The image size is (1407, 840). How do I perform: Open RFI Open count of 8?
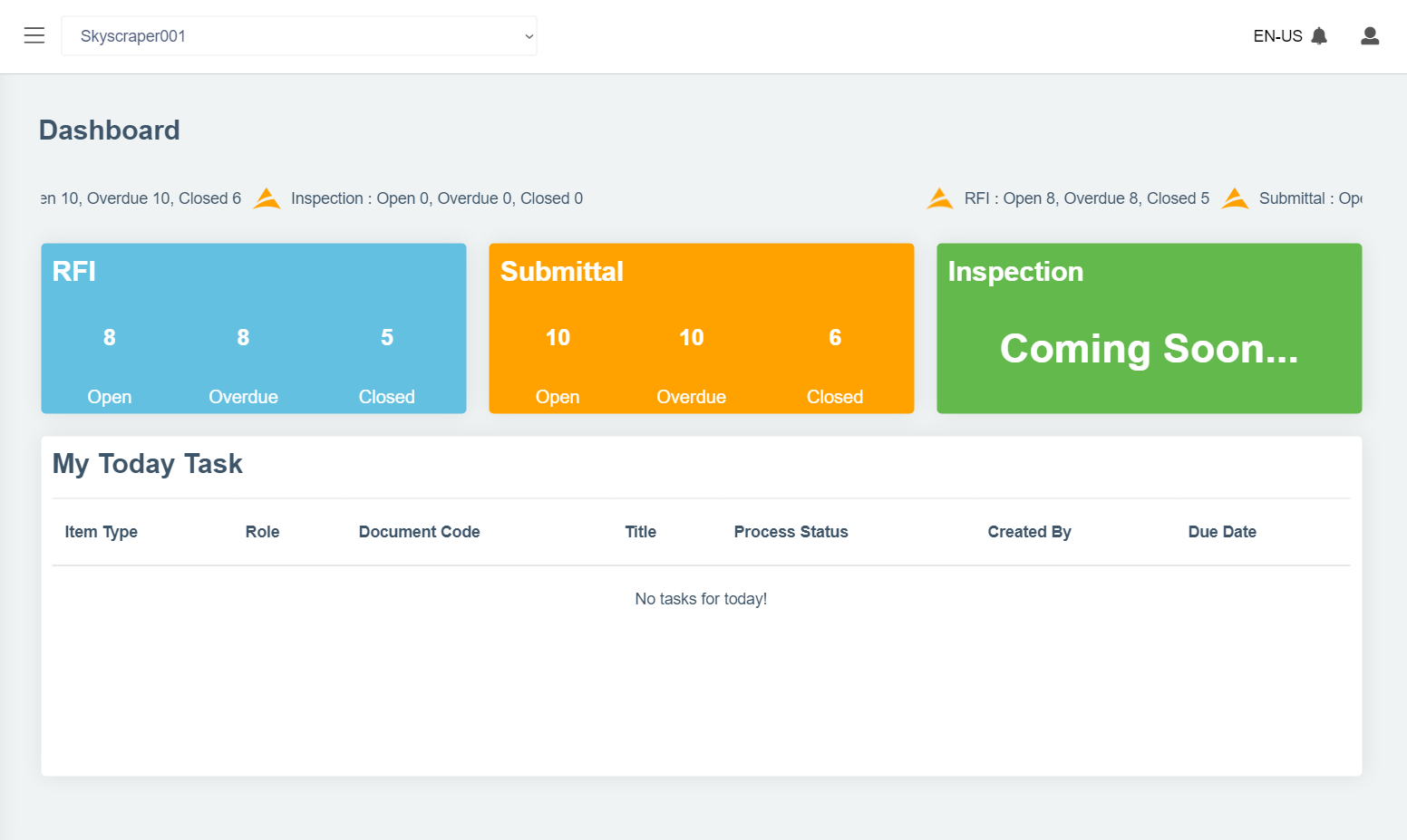coord(109,338)
